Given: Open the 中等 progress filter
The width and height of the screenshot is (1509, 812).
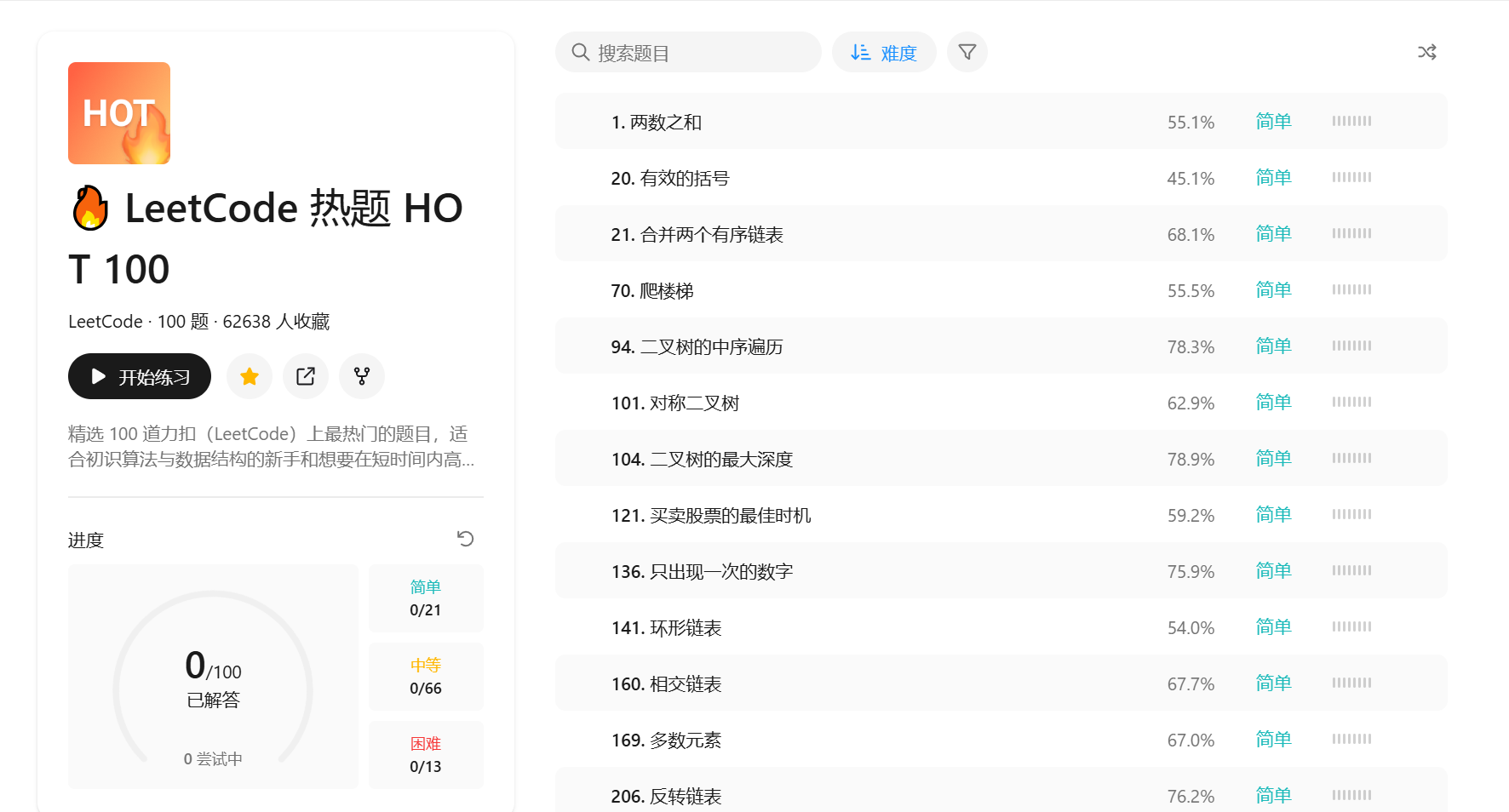Looking at the screenshot, I should point(426,676).
